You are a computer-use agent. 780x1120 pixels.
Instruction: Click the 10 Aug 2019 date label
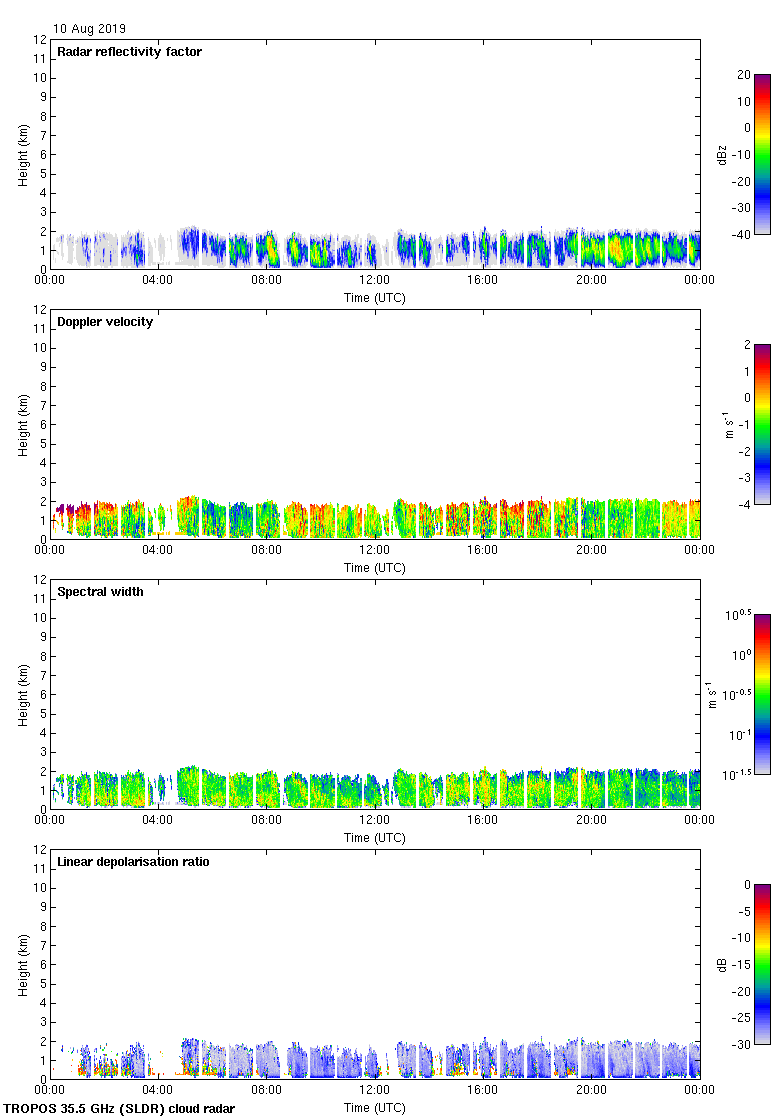(90, 29)
